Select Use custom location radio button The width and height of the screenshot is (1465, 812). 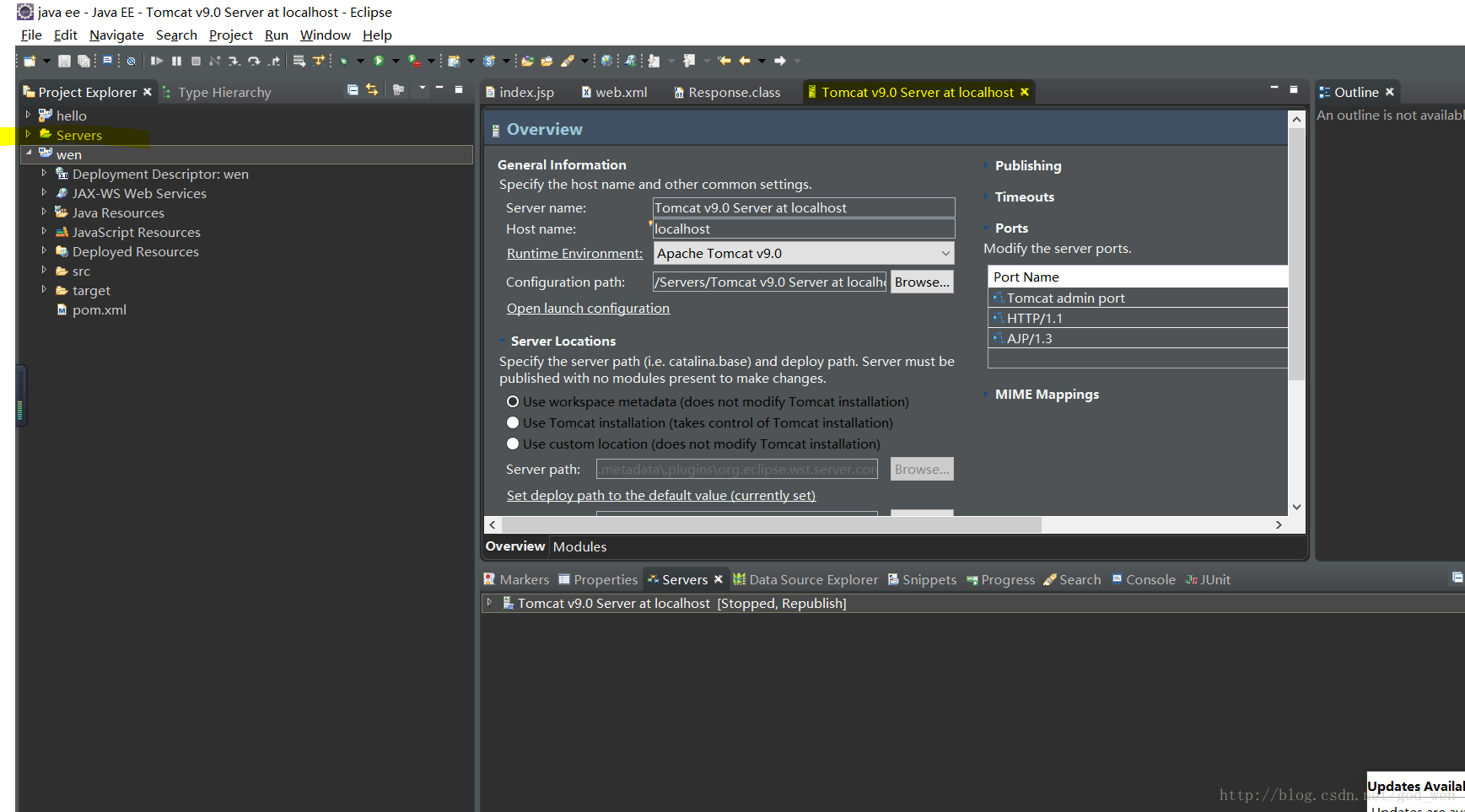tap(513, 444)
